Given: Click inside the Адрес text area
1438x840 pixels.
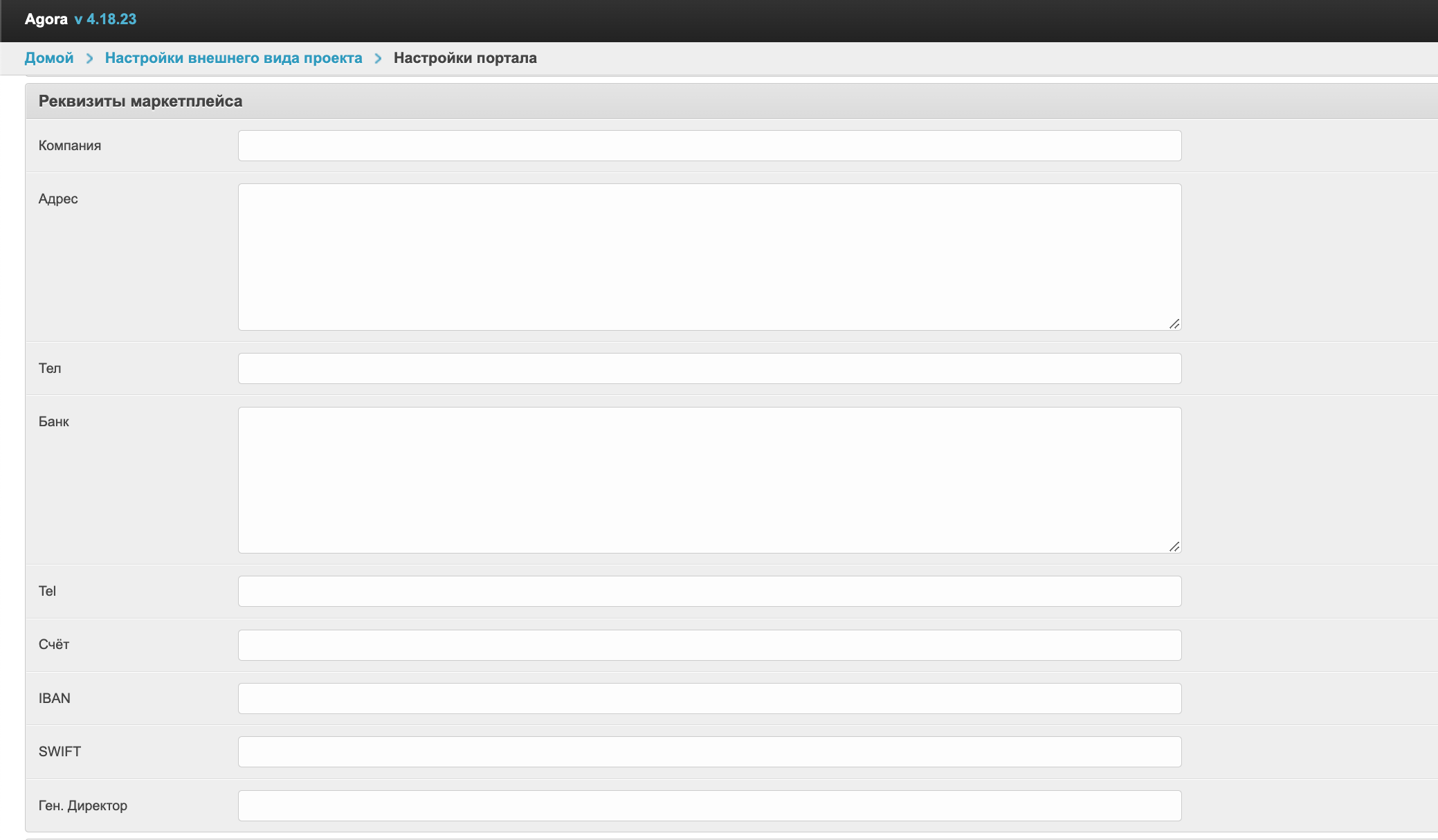Looking at the screenshot, I should coord(709,257).
